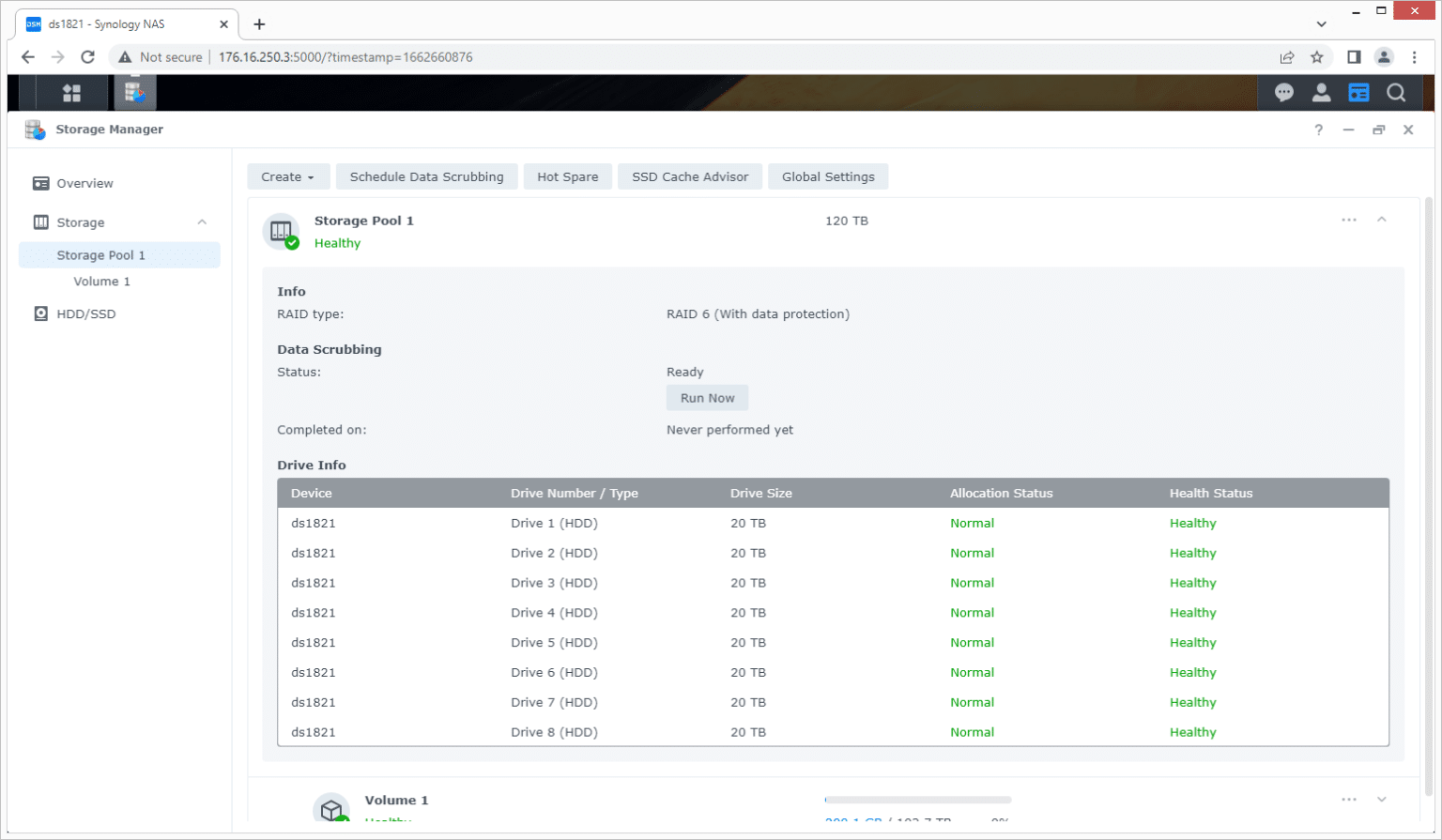
Task: Maximize the Storage Manager window
Action: point(1378,130)
